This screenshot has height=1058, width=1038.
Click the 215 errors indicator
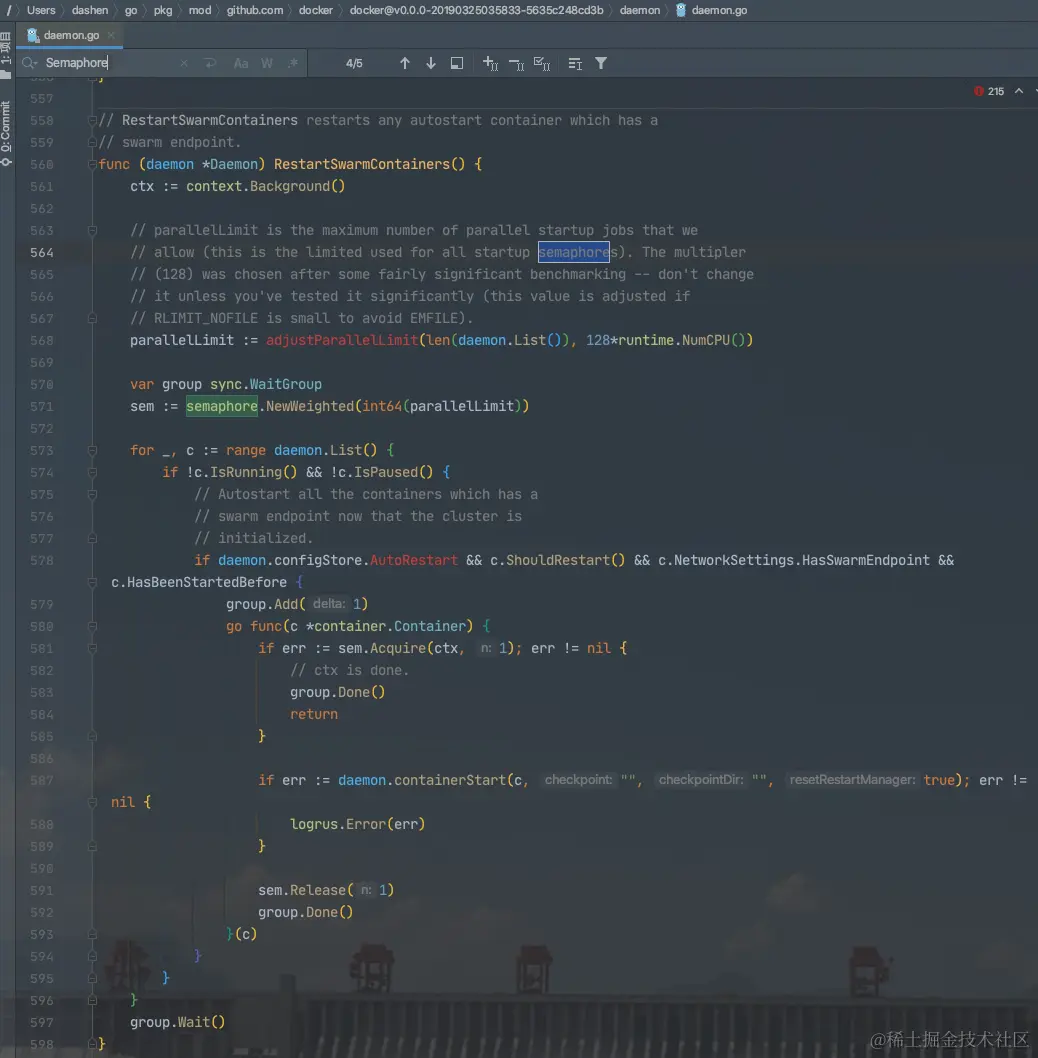pos(989,91)
